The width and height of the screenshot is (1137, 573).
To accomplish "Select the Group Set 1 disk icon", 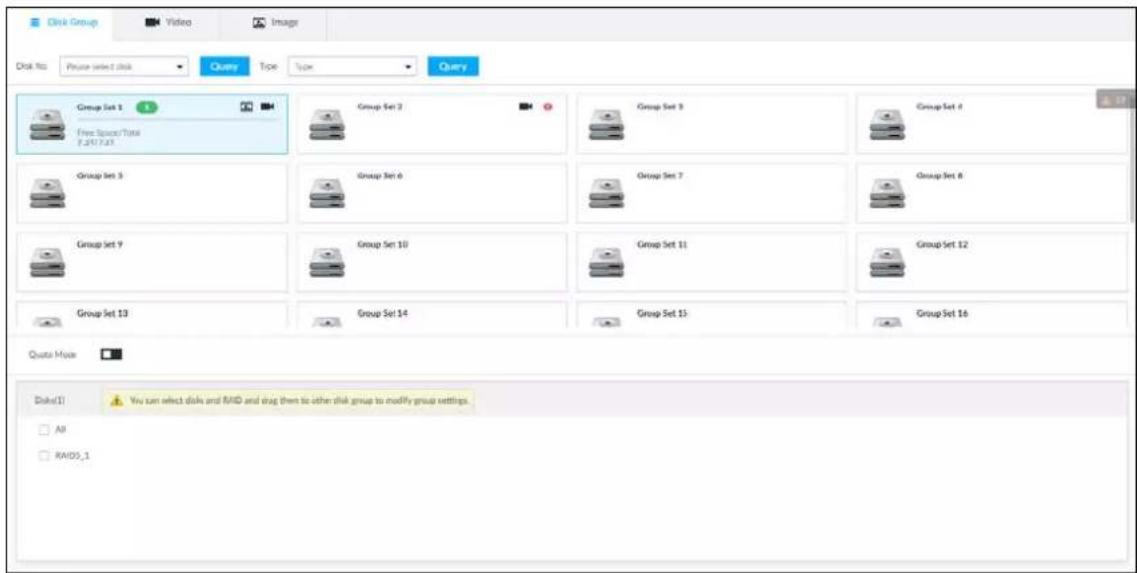I will point(47,124).
